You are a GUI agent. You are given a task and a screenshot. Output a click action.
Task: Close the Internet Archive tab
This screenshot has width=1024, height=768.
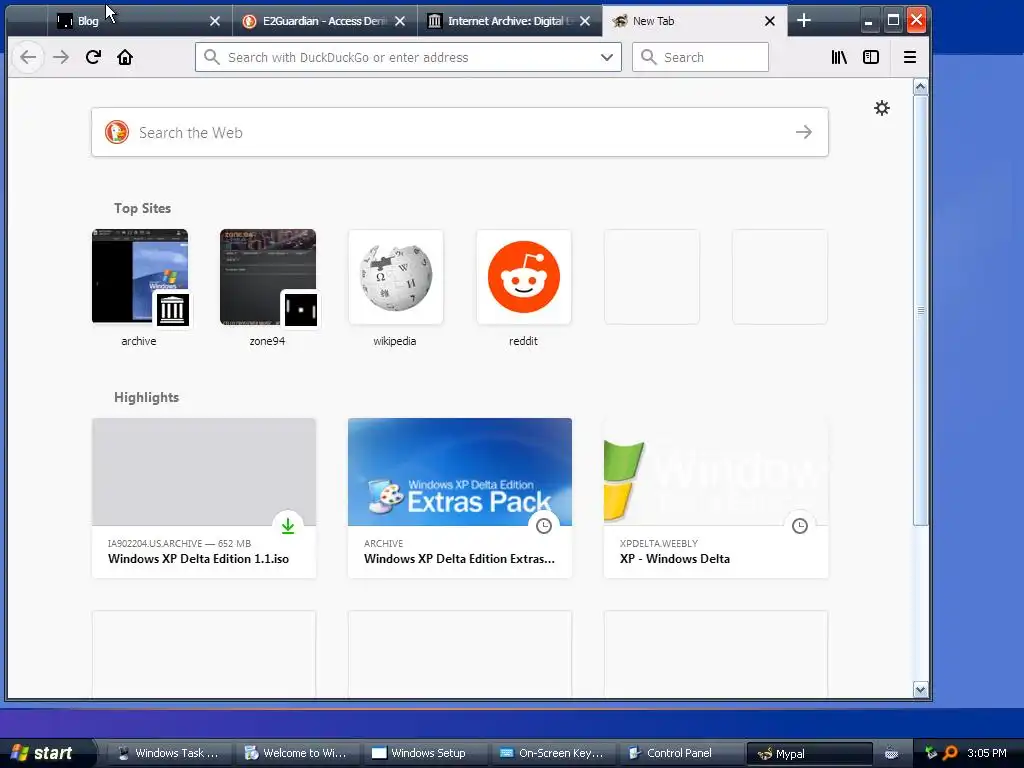pos(585,21)
